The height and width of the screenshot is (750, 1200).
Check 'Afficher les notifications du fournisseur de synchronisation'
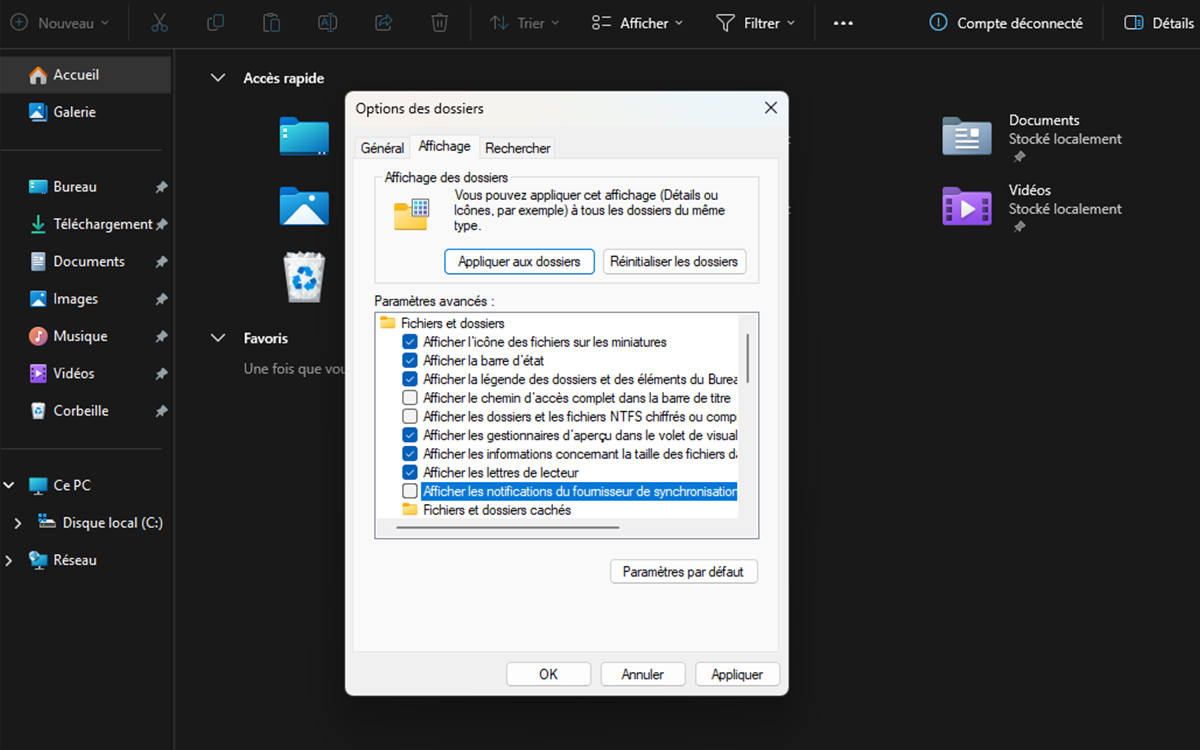(x=410, y=491)
